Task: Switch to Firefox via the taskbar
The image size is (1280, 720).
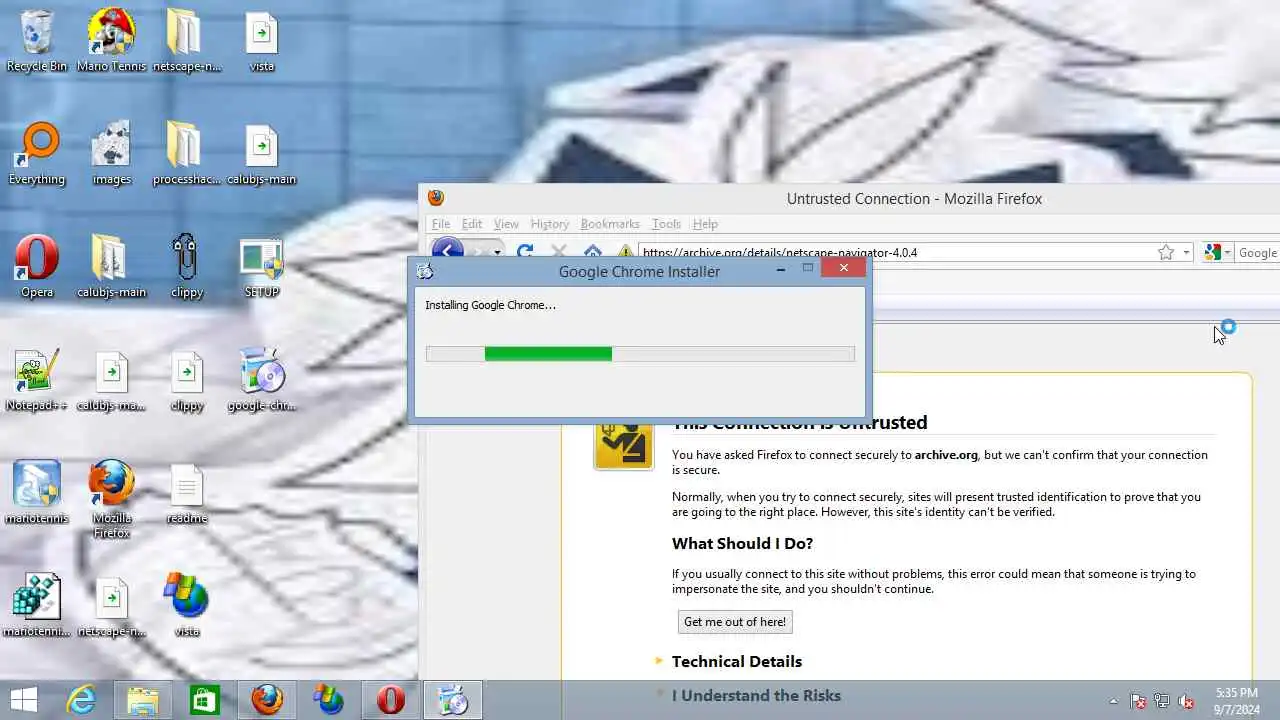Action: pos(266,700)
